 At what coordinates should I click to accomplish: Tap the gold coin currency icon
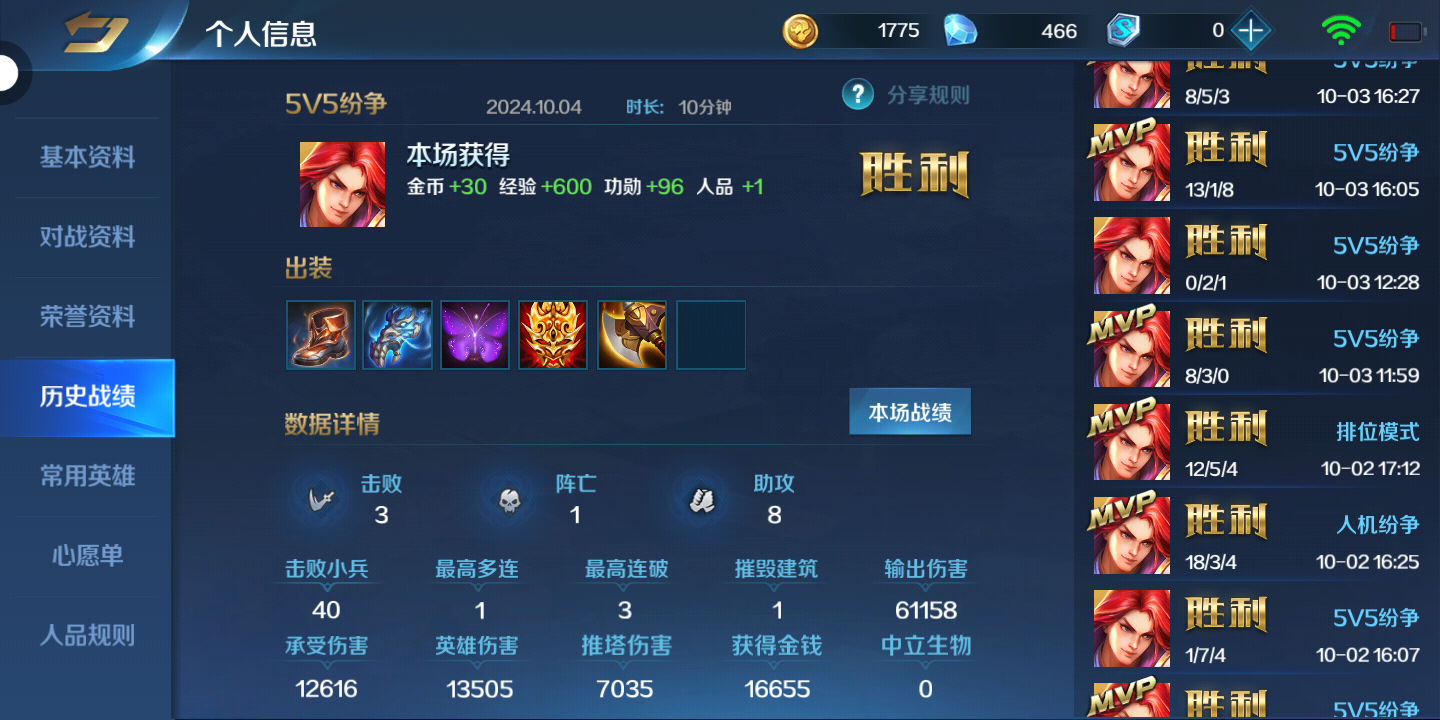coord(800,31)
